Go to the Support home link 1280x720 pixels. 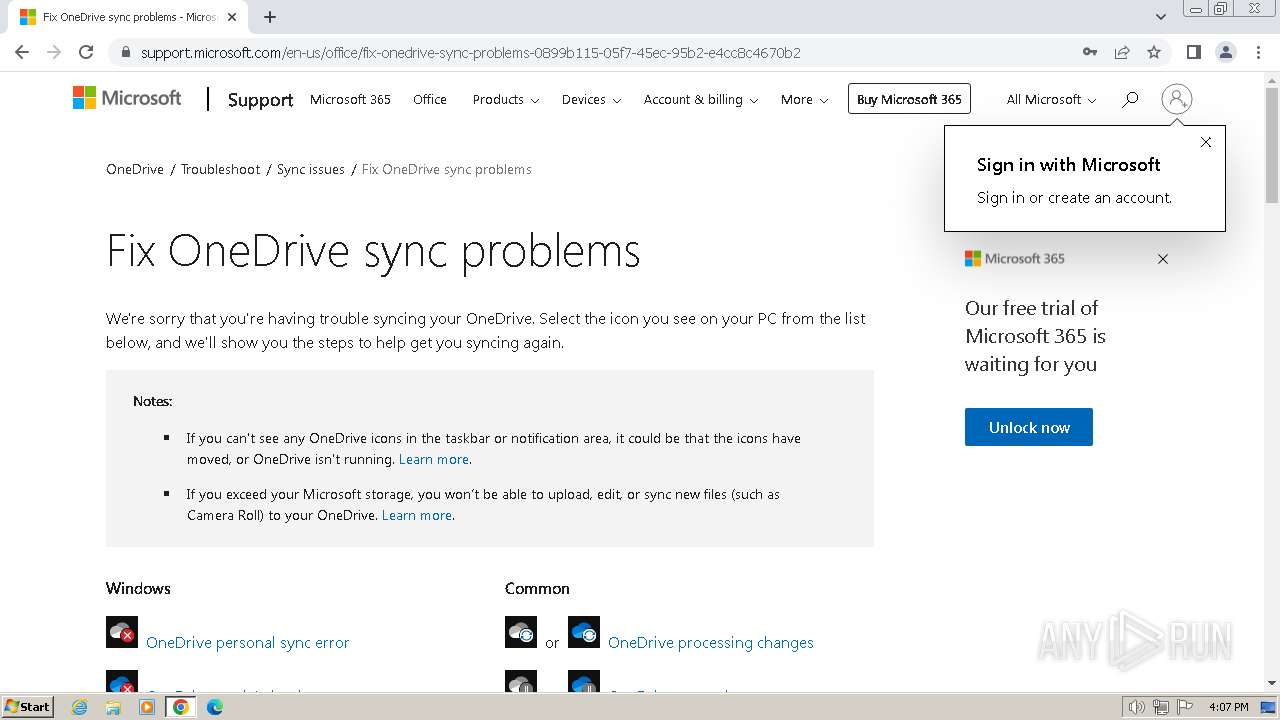click(260, 100)
